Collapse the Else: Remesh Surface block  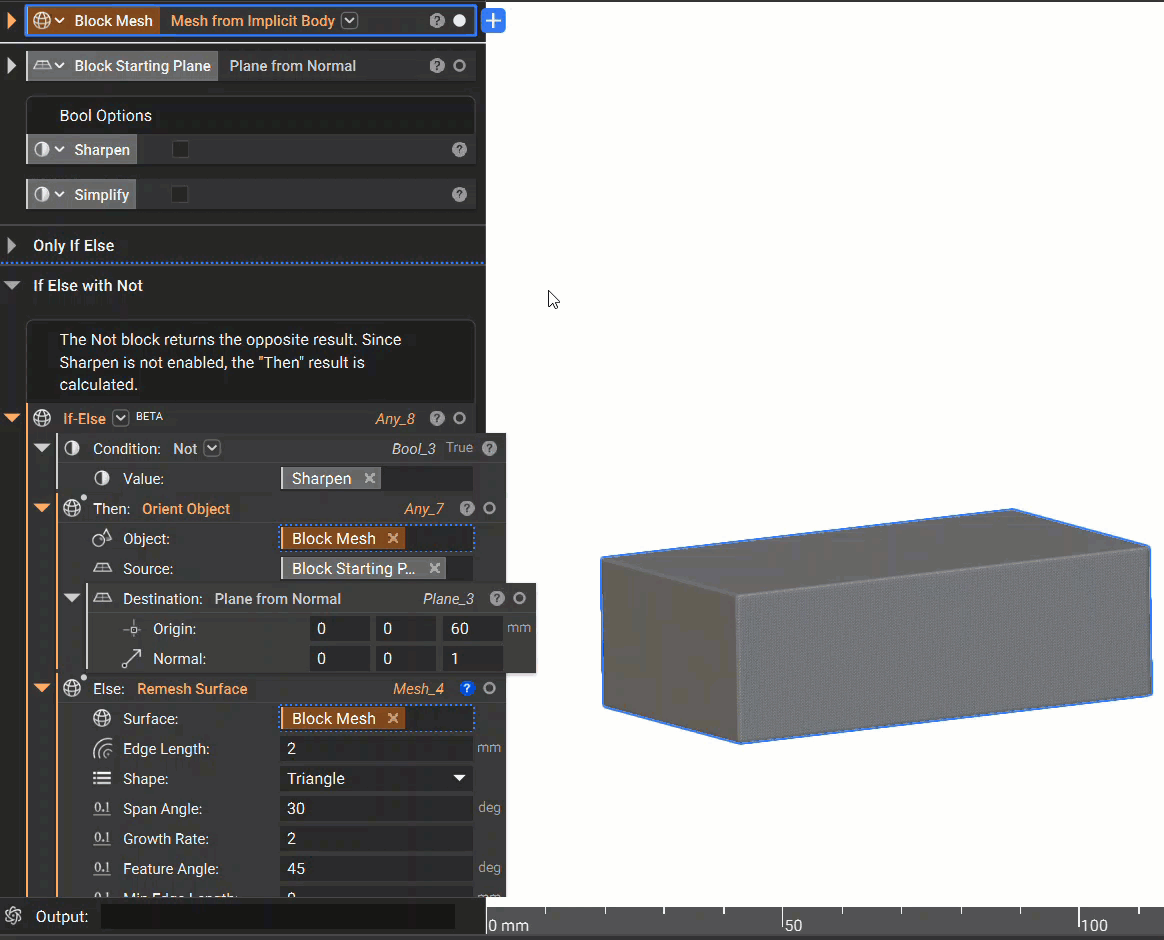pos(42,688)
